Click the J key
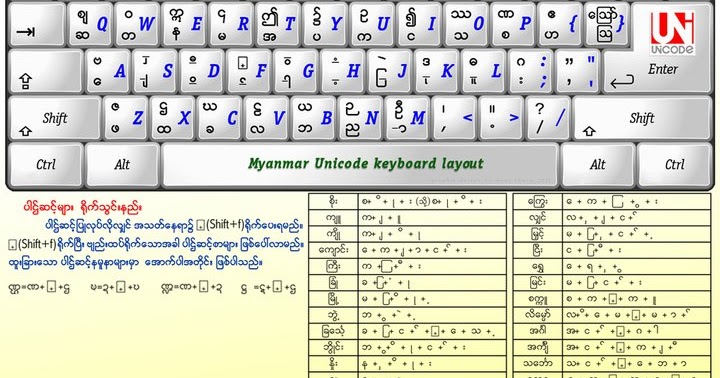 [x=390, y=72]
